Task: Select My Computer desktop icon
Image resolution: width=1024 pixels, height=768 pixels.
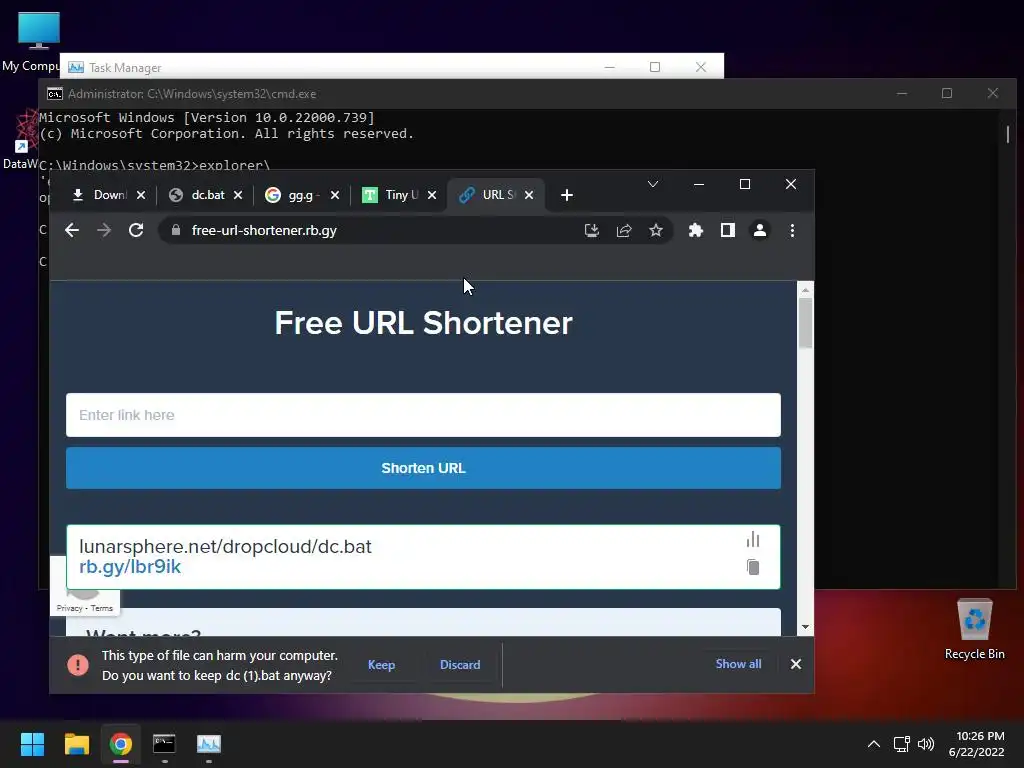Action: pyautogui.click(x=31, y=42)
